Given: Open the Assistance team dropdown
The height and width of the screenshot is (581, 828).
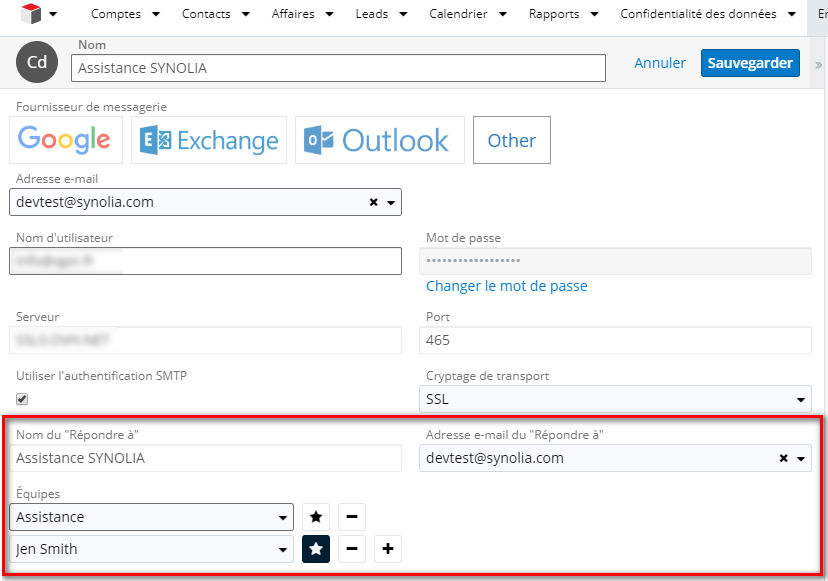Looking at the screenshot, I should tap(152, 517).
